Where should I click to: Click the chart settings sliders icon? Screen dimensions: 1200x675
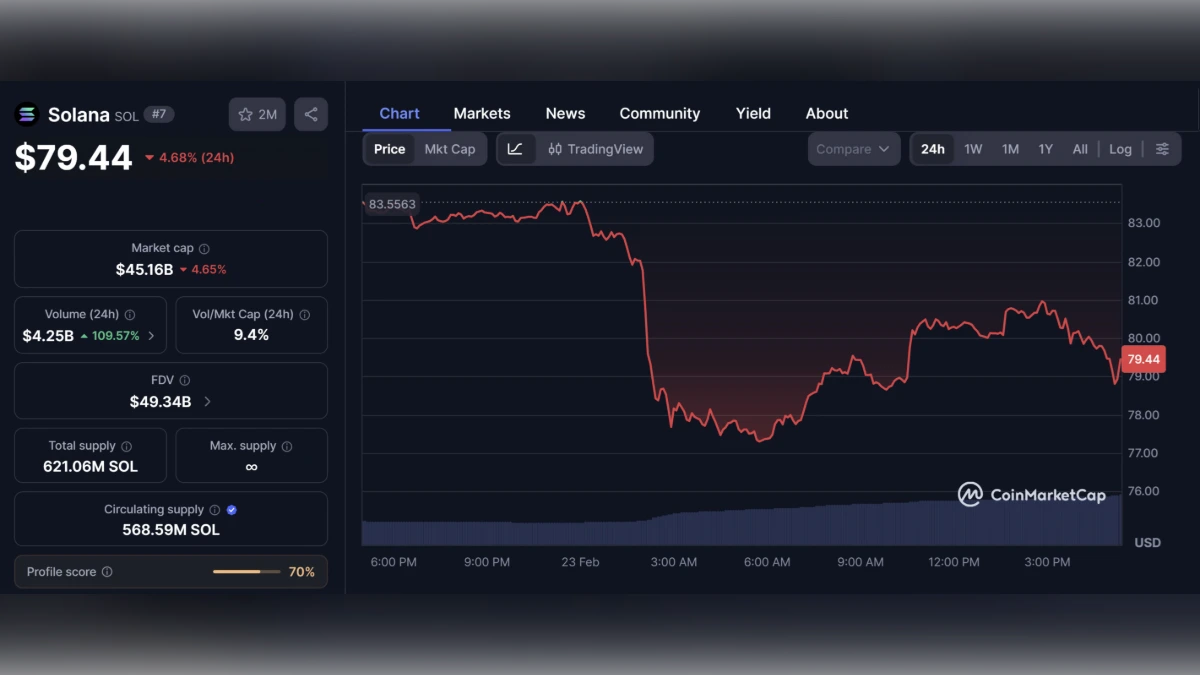click(1162, 148)
